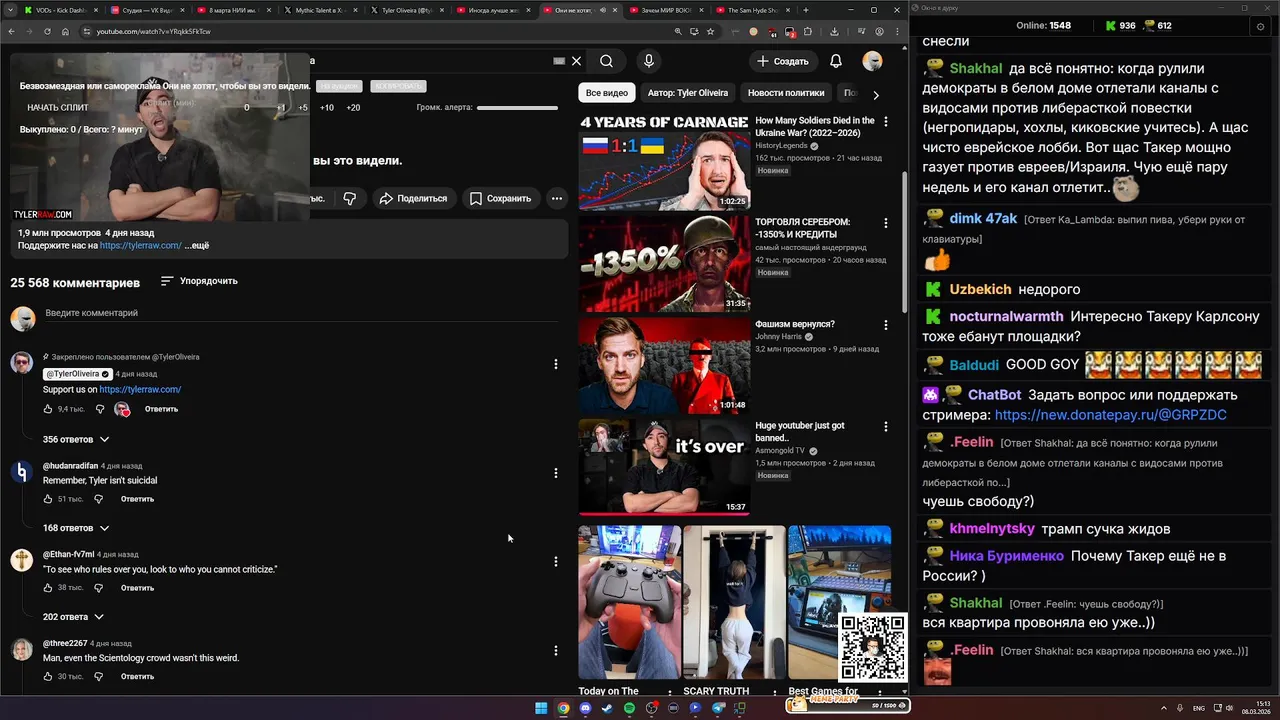The height and width of the screenshot is (720, 1280).
Task: Dislike the @hudanradifan comment
Action: click(x=99, y=499)
